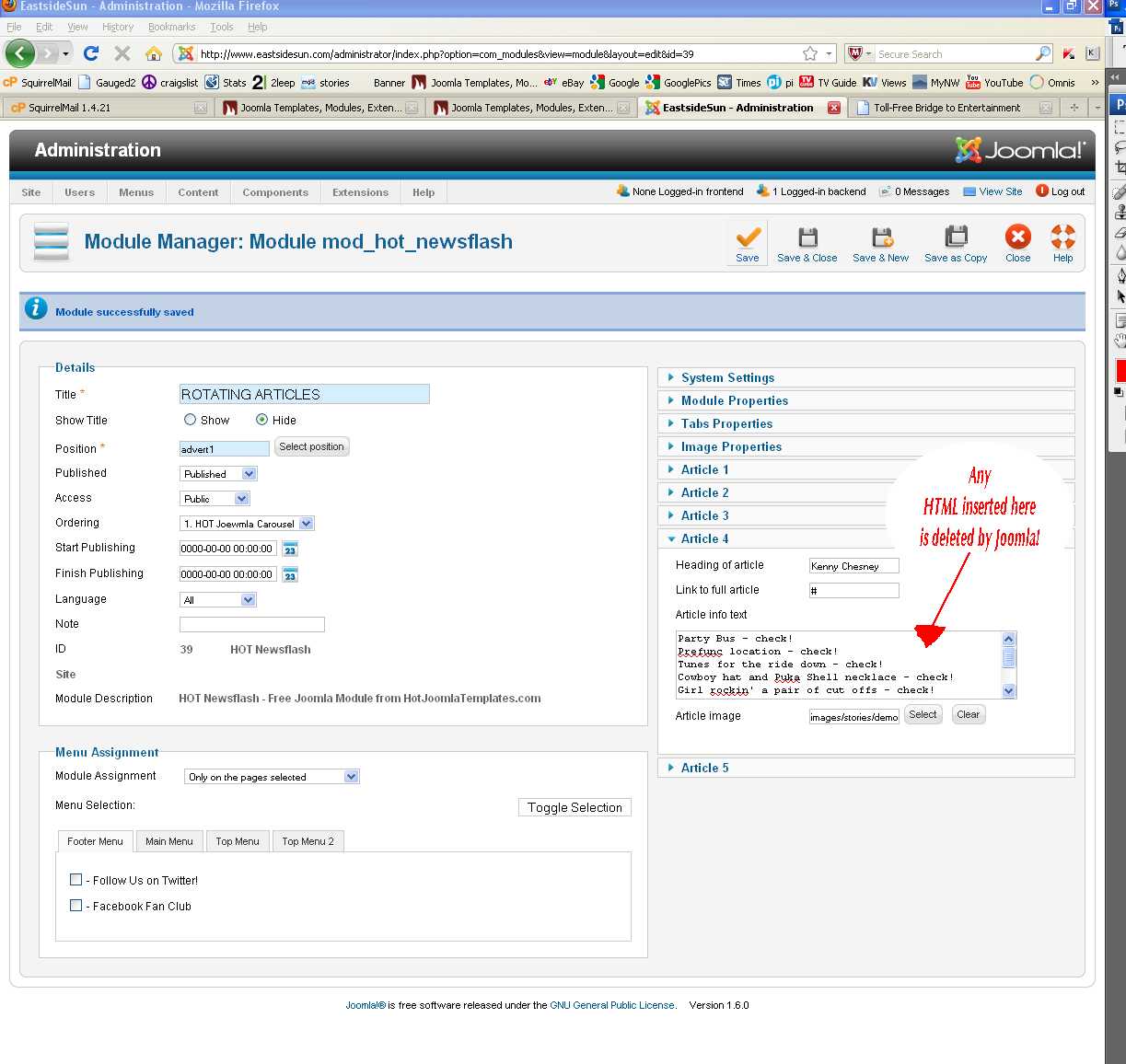Switch to Main Menu tab
This screenshot has width=1126, height=1064.
(x=169, y=841)
